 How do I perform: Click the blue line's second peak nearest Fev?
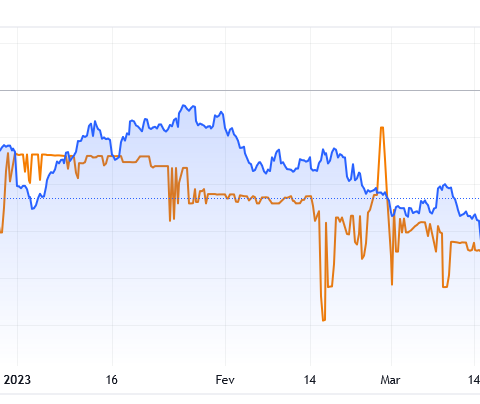[x=220, y=112]
